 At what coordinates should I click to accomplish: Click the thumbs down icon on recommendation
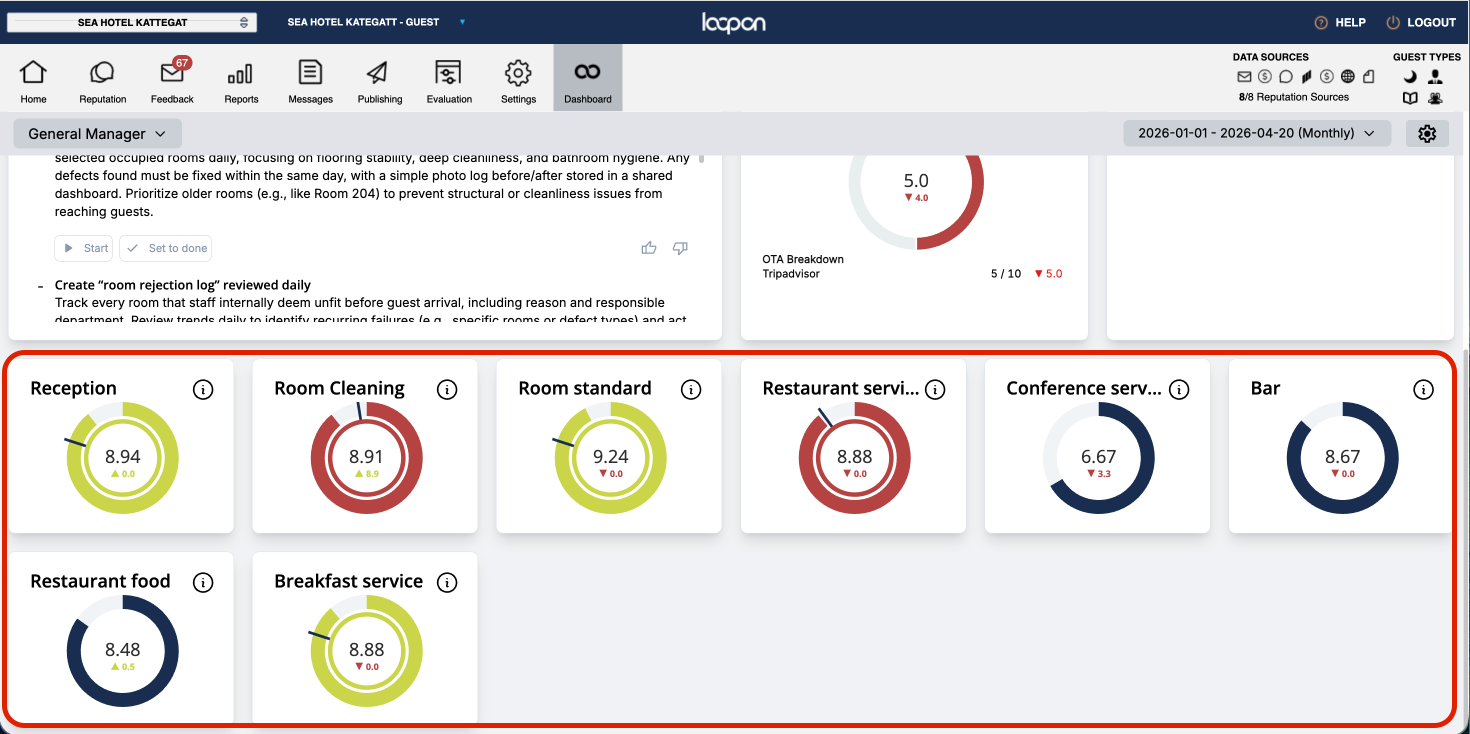point(680,248)
